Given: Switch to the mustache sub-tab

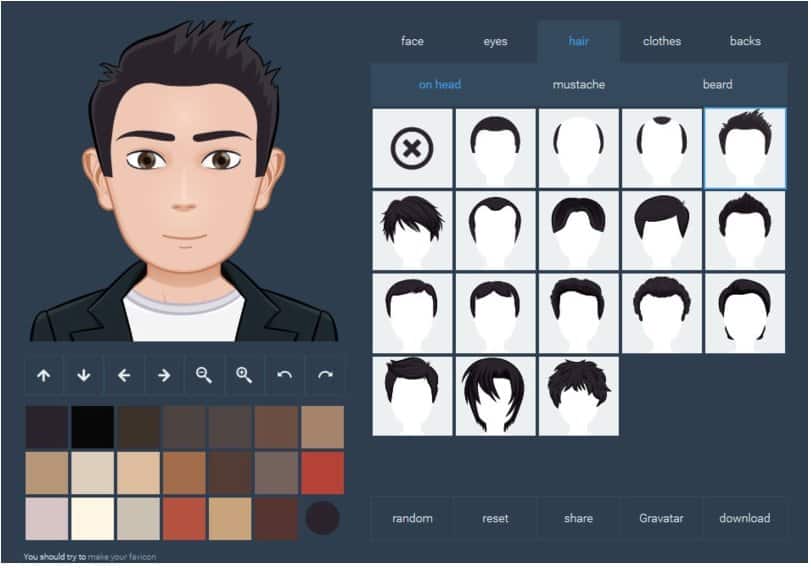Looking at the screenshot, I should point(579,84).
